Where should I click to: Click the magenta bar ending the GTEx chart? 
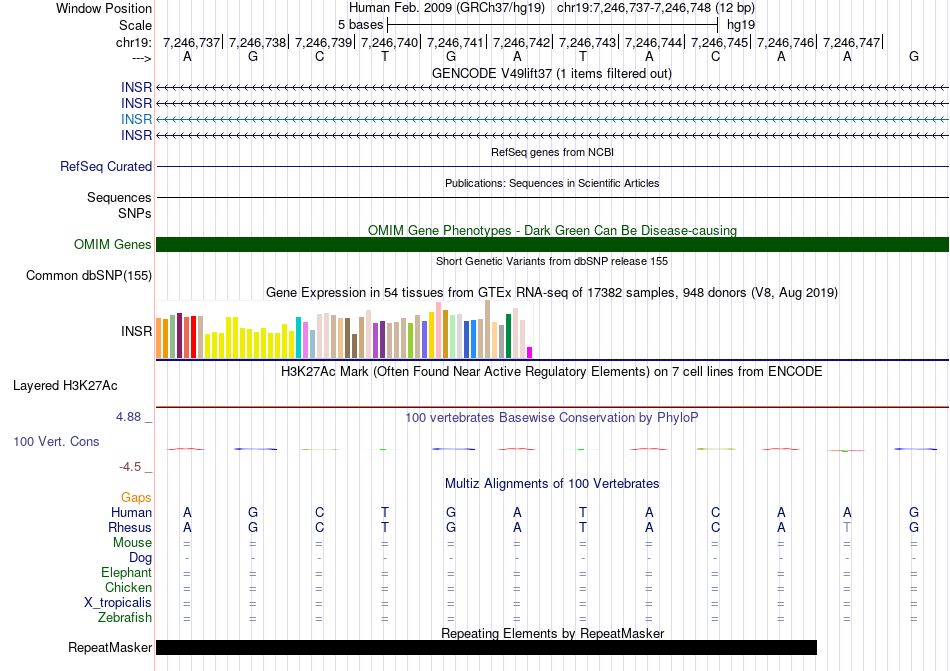pyautogui.click(x=530, y=351)
